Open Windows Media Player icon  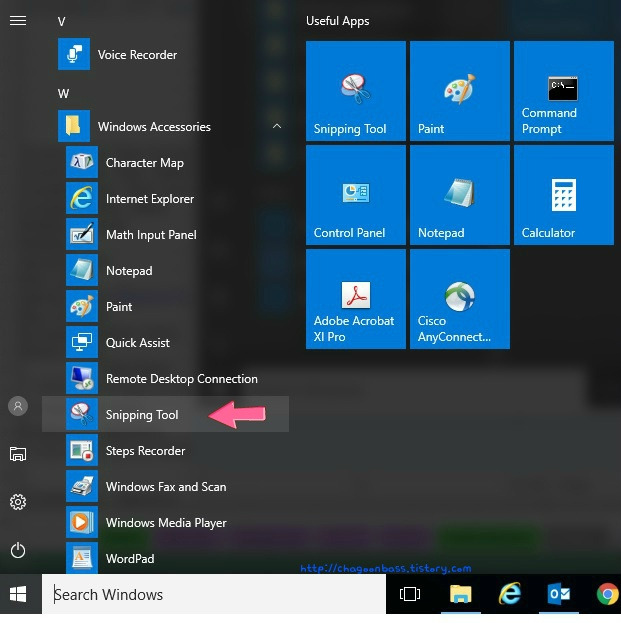click(x=82, y=522)
